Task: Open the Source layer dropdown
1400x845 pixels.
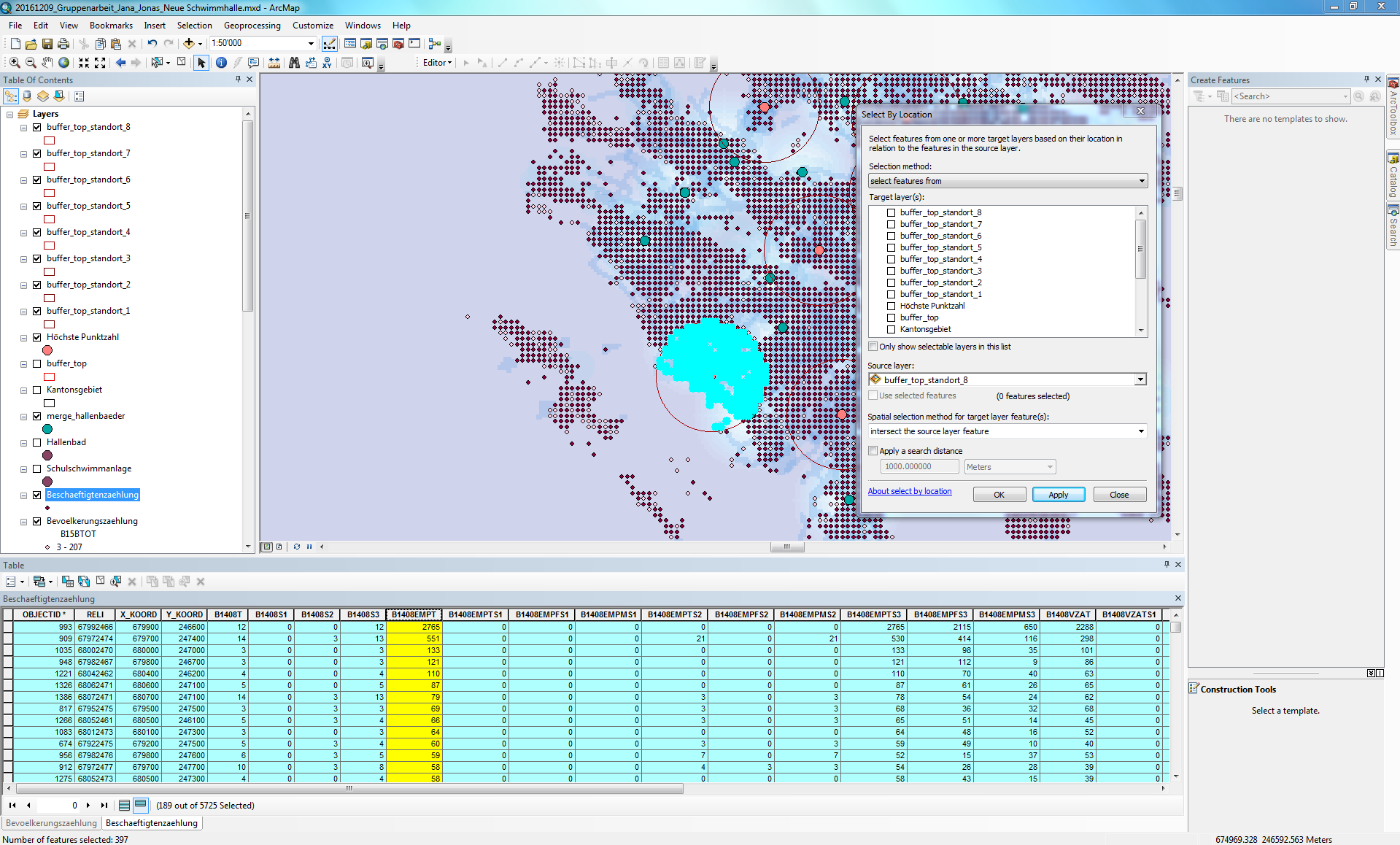Action: pyautogui.click(x=1140, y=379)
